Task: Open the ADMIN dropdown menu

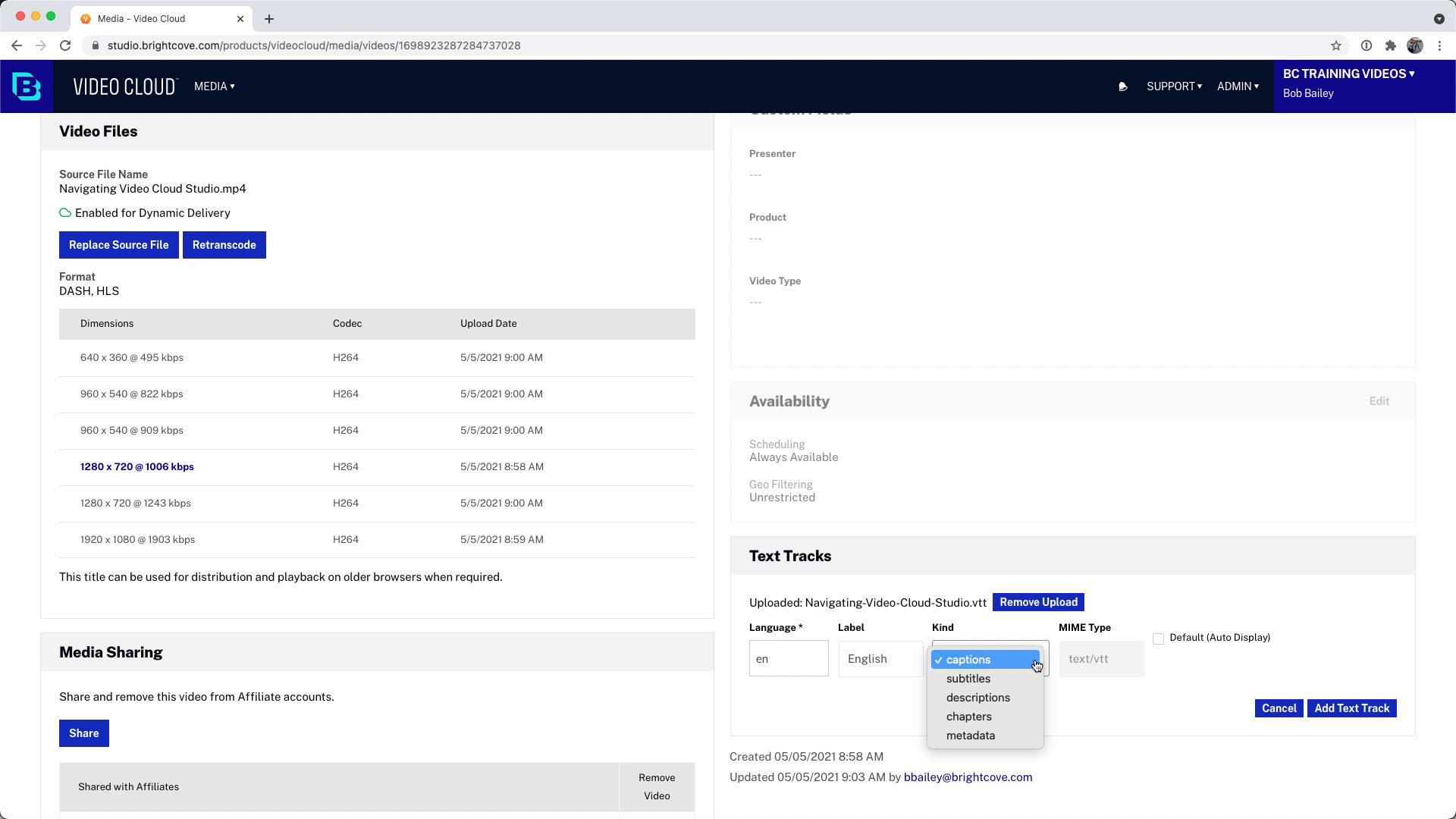Action: tap(1238, 86)
